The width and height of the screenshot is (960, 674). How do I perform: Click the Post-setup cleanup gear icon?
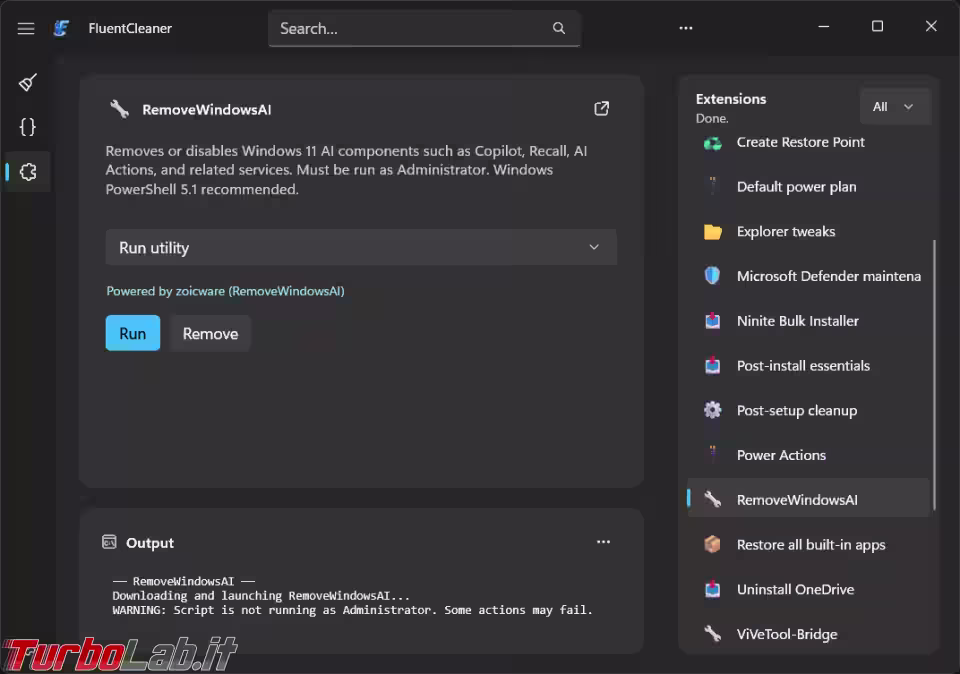click(x=713, y=410)
